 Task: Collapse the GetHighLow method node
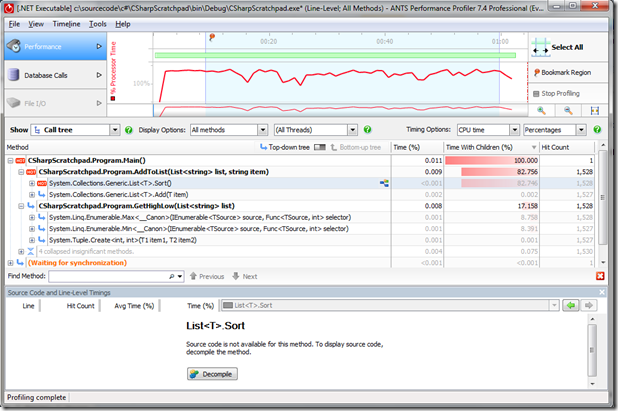[x=21, y=206]
